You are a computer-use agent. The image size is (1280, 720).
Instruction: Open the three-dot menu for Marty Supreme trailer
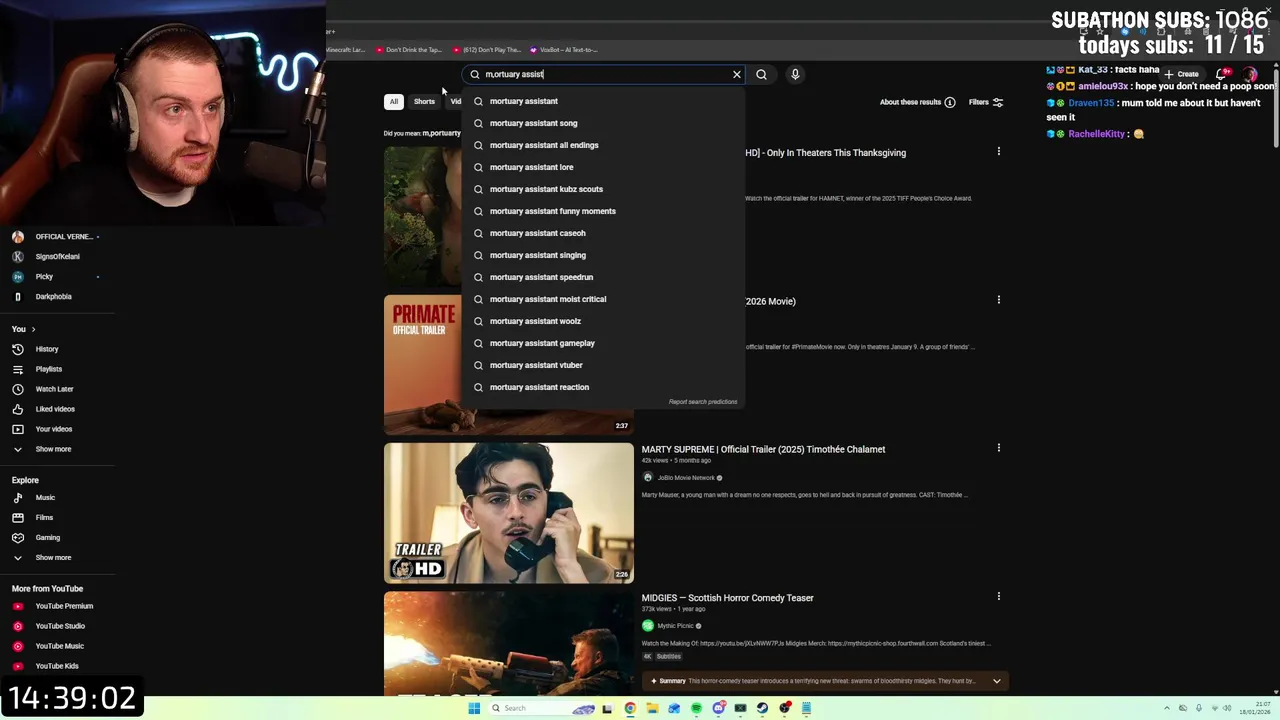(x=998, y=448)
